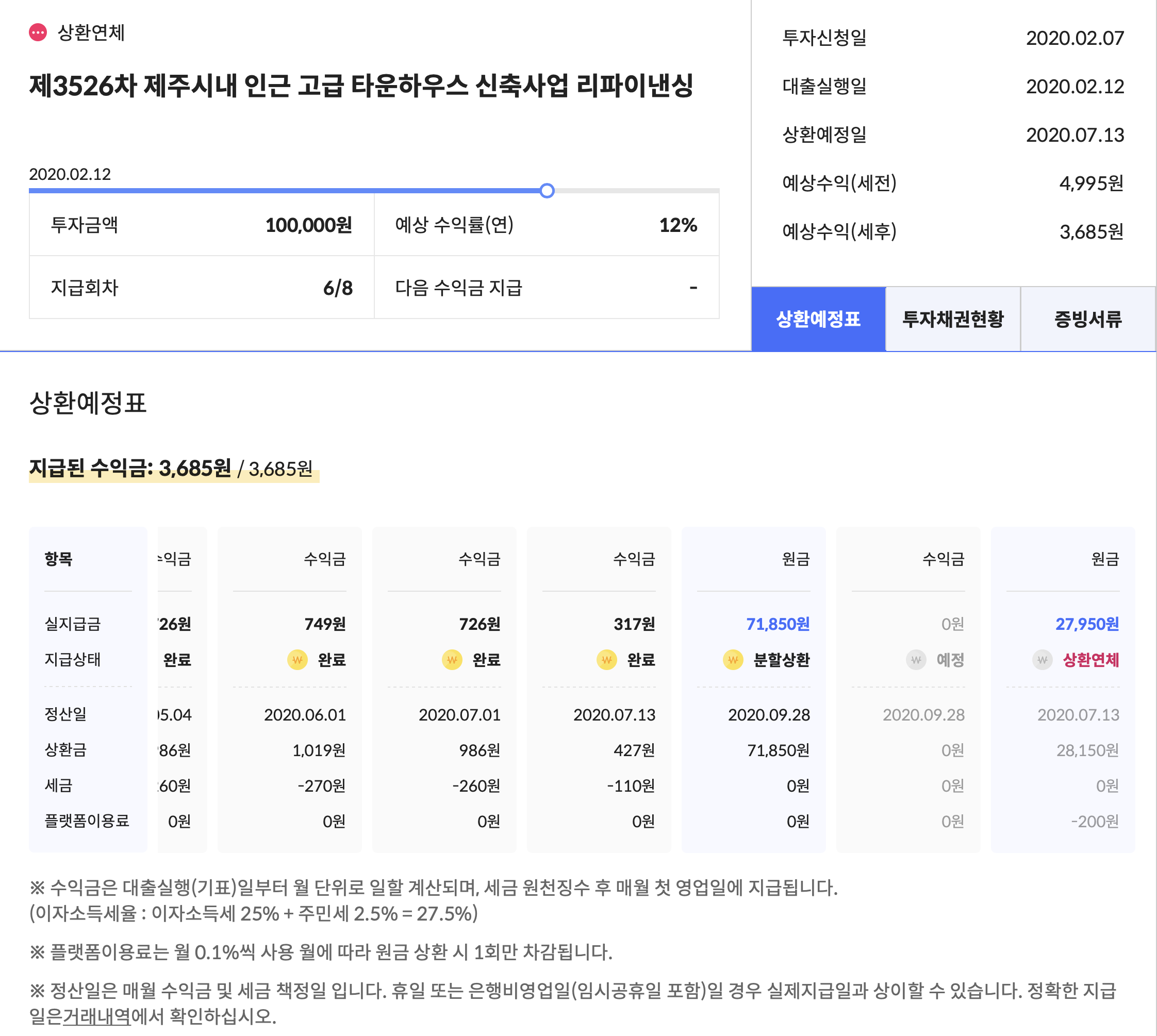Click the gray coin icon beside 예정

(916, 660)
